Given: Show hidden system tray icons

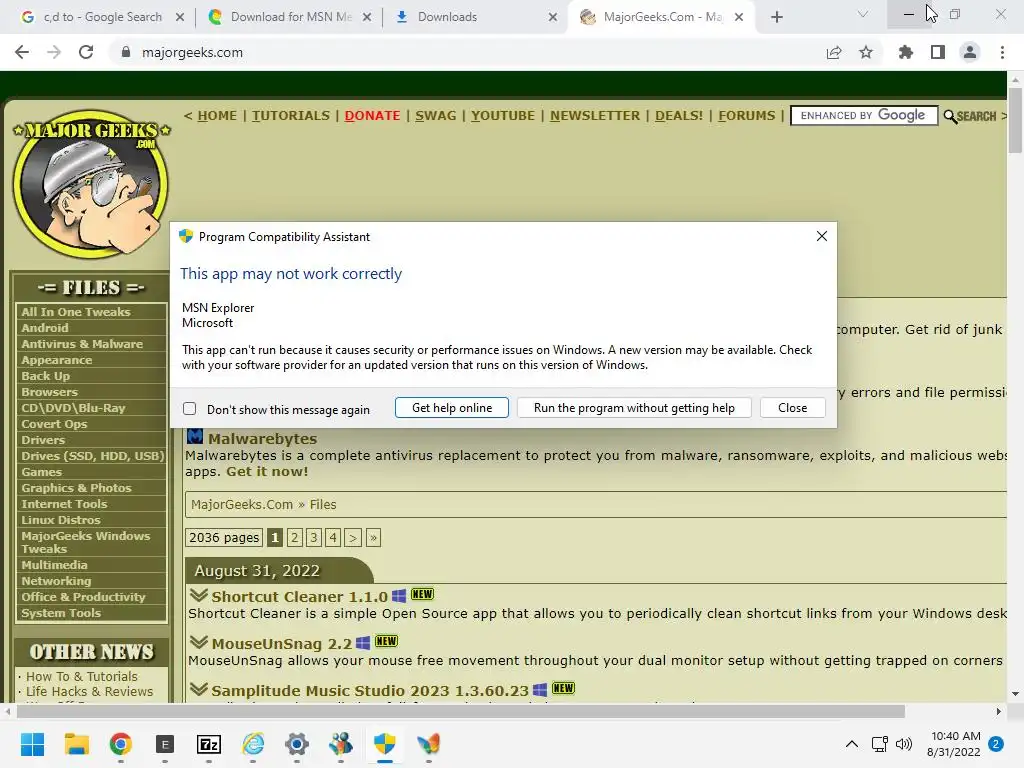Looking at the screenshot, I should [852, 744].
